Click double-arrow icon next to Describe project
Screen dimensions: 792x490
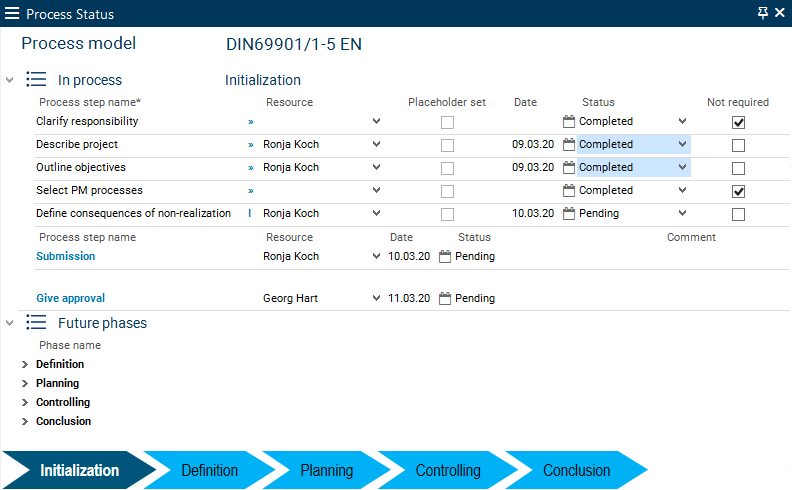click(x=251, y=145)
